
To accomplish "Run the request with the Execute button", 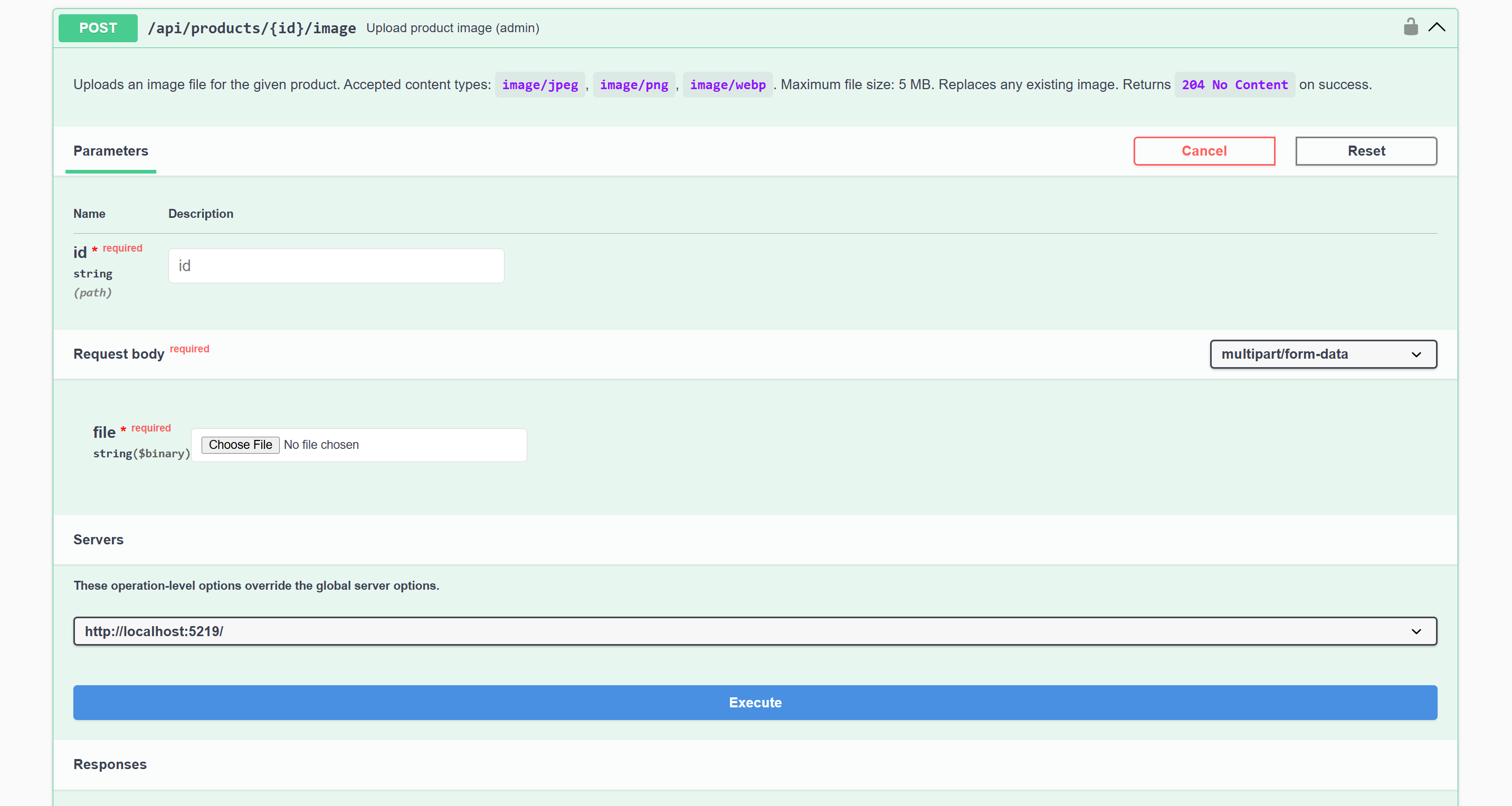I will tap(755, 702).
